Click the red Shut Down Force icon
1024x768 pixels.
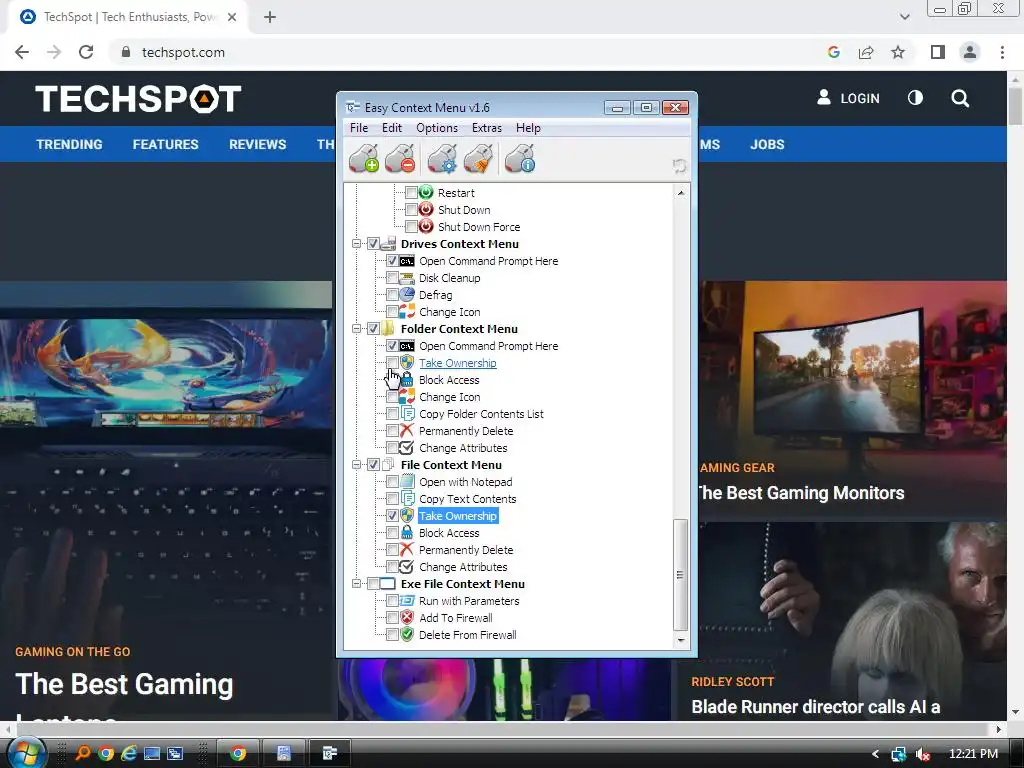(426, 227)
